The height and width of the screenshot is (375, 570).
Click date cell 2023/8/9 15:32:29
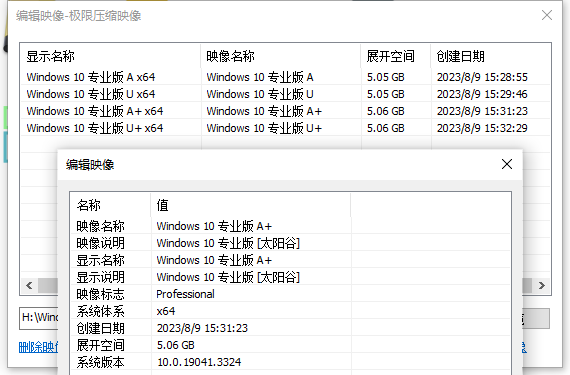click(x=482, y=128)
